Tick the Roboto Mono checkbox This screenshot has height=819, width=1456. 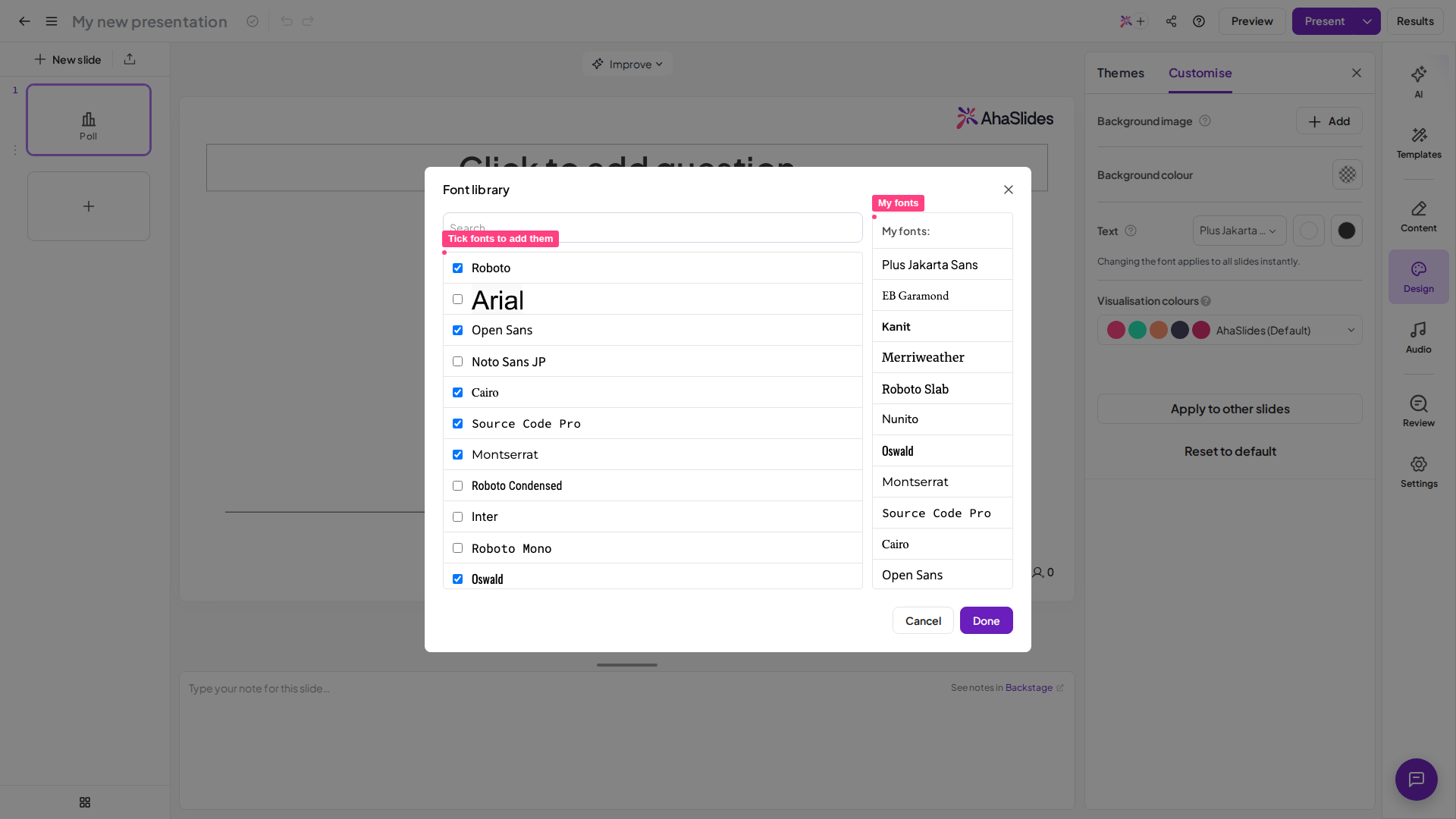(x=457, y=548)
